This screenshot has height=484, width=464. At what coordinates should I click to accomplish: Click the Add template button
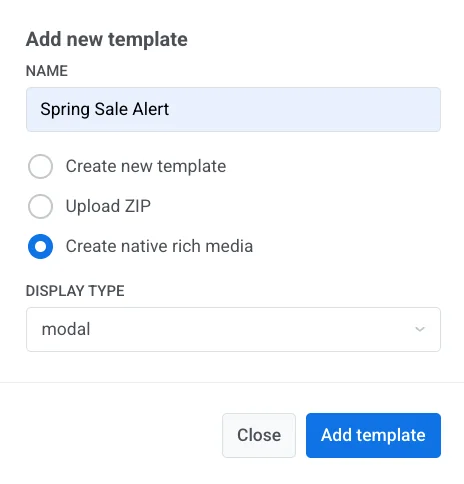tap(373, 435)
